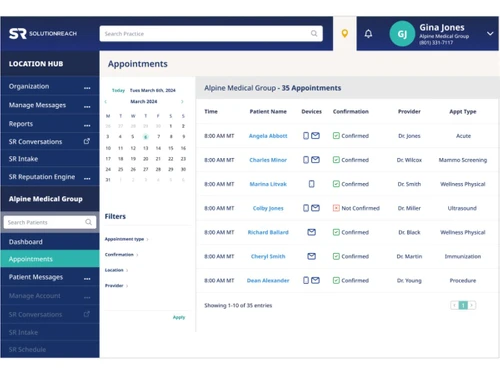The image size is (500, 375).
Task: Click the Solutionreach logo
Action: click(43, 34)
